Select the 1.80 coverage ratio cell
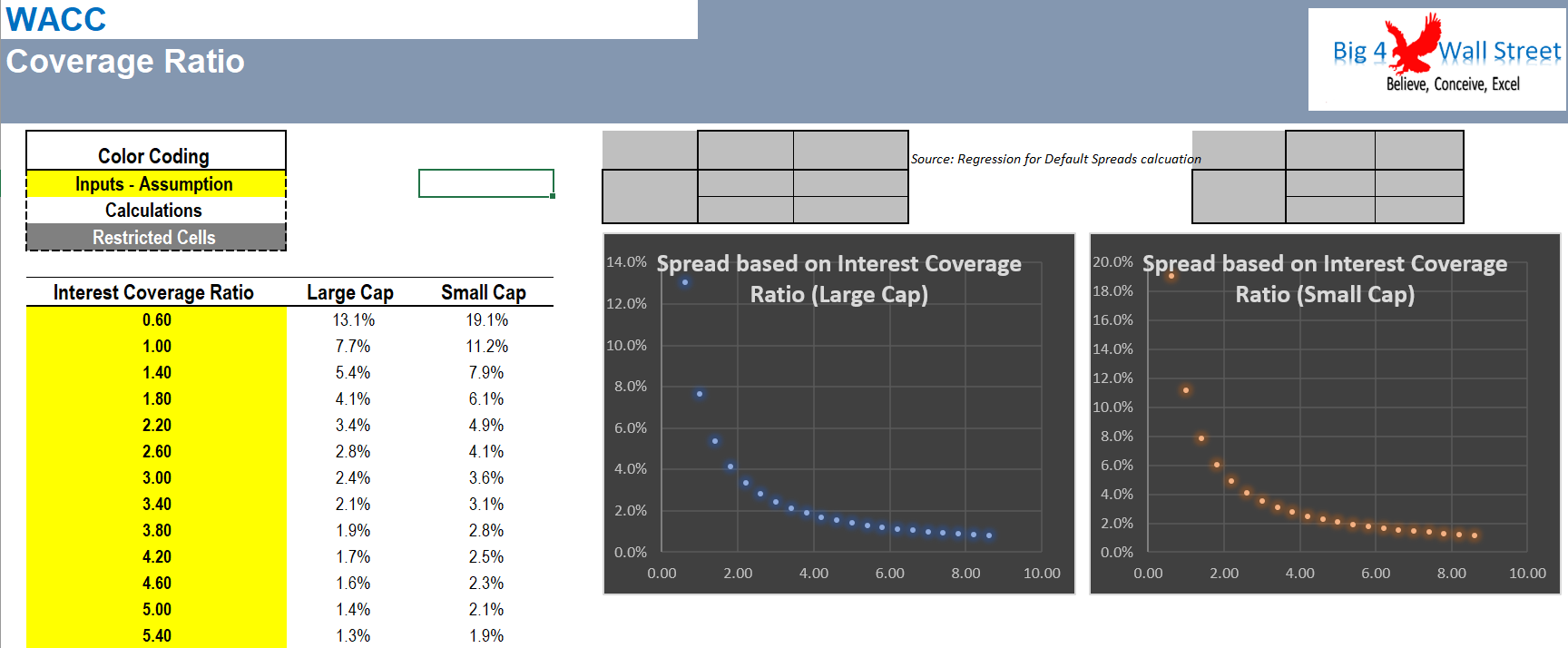The width and height of the screenshot is (1568, 648). [x=156, y=398]
